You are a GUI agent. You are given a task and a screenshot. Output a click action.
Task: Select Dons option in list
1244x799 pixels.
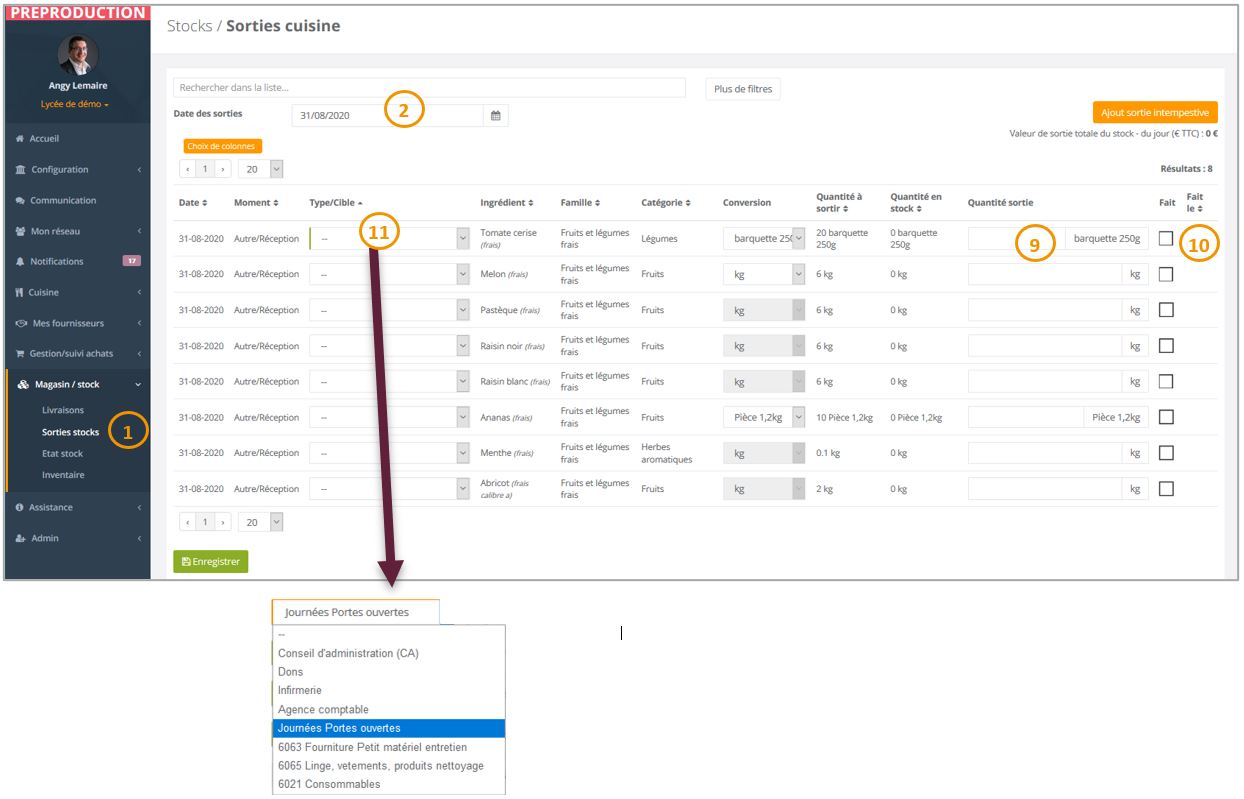tap(389, 672)
